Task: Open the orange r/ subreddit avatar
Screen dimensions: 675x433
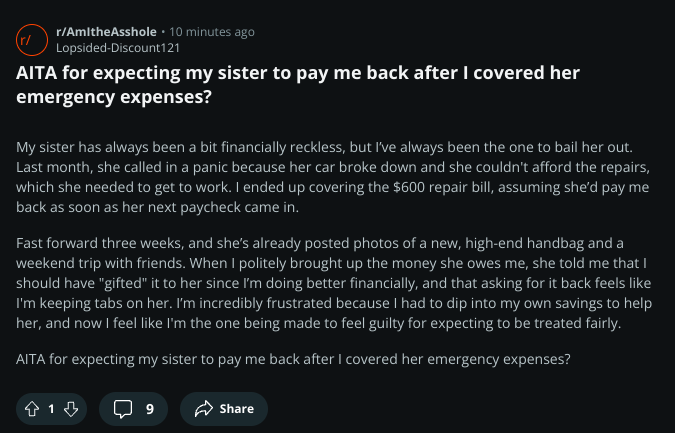Action: [32, 40]
